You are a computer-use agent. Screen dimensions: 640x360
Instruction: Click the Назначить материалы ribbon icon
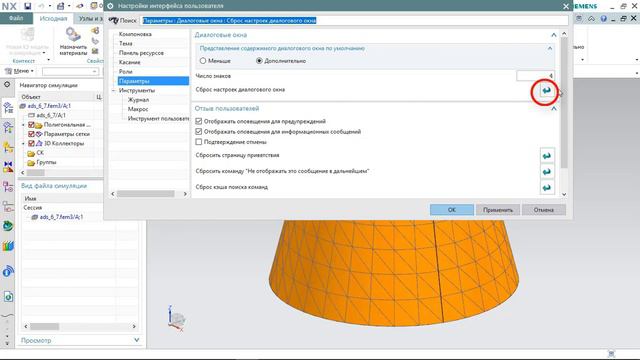pos(73,42)
